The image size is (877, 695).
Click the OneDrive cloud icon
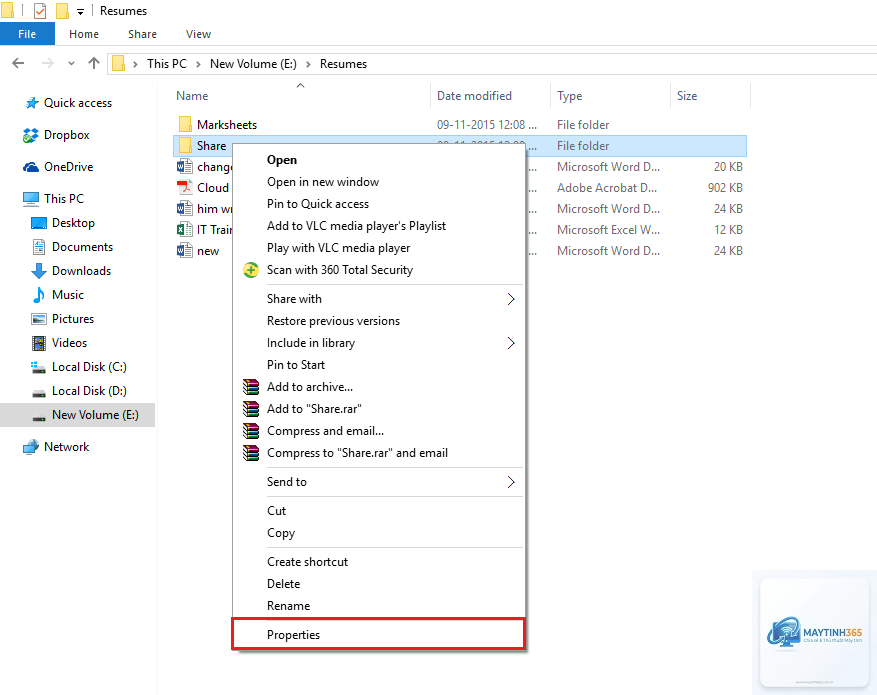(31, 167)
